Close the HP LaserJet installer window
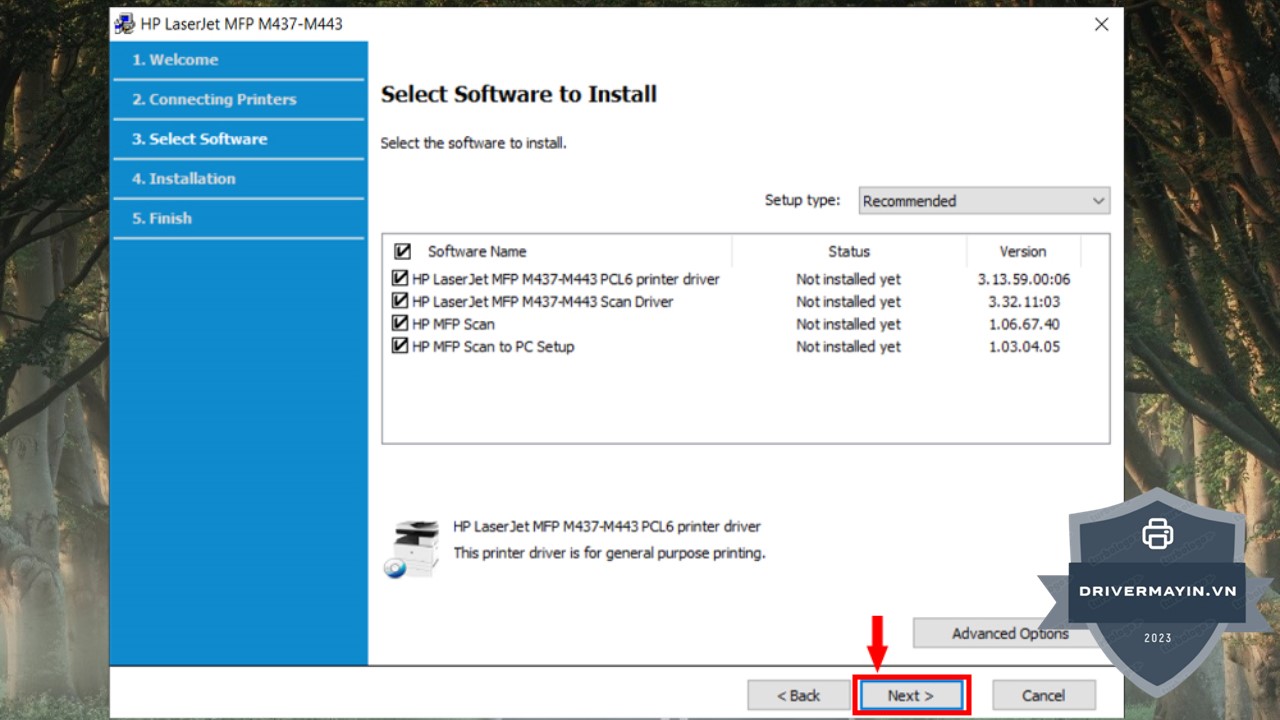 [1101, 24]
